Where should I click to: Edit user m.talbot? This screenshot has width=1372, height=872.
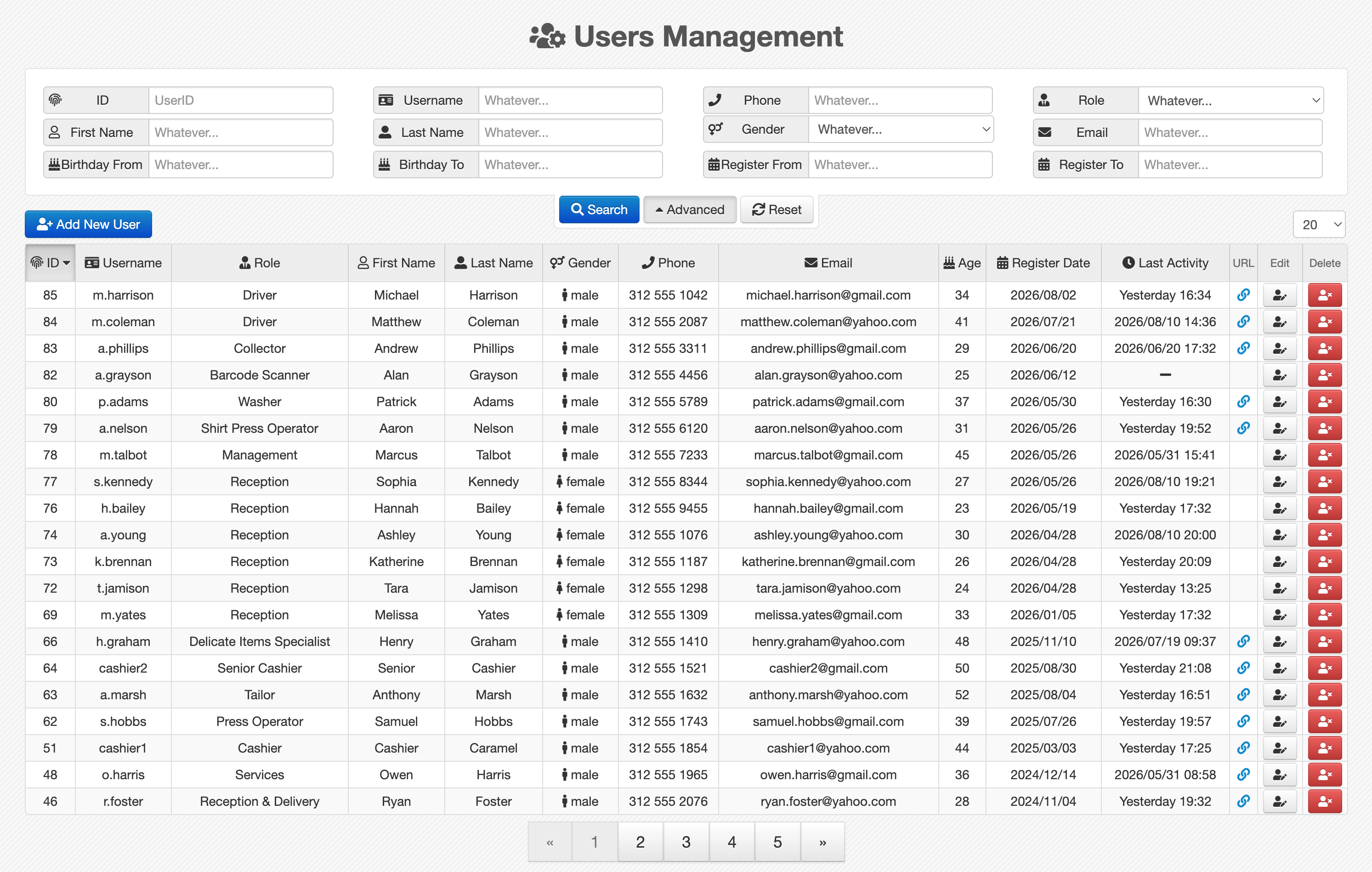[x=1280, y=455]
